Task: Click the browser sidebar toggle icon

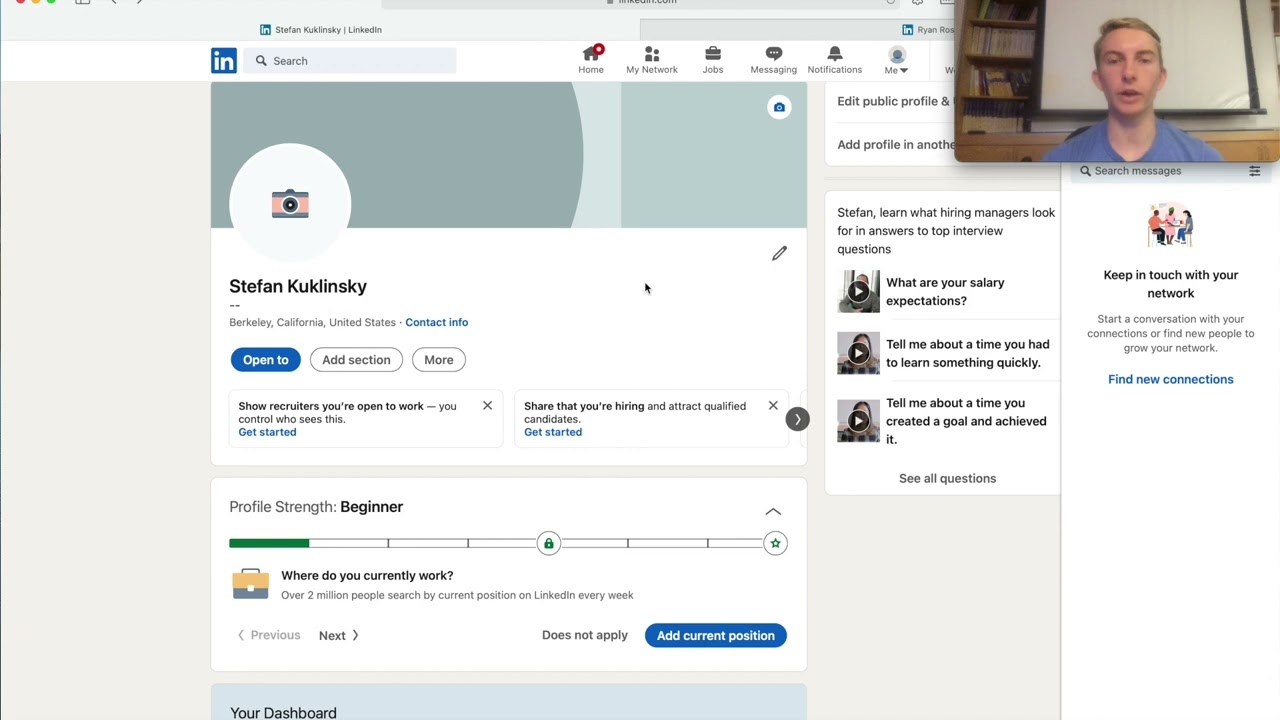Action: 83,2
